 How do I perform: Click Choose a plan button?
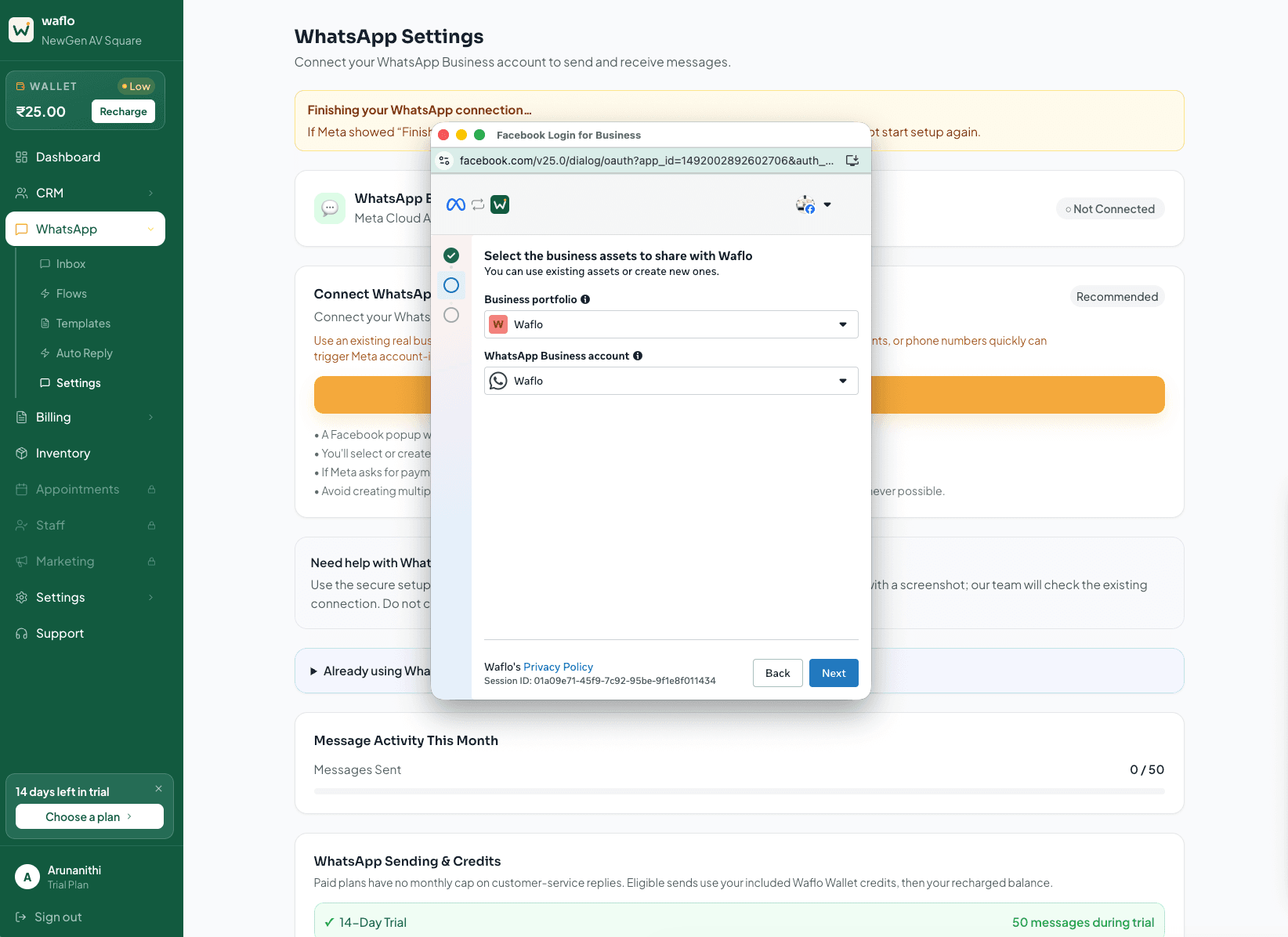(89, 816)
